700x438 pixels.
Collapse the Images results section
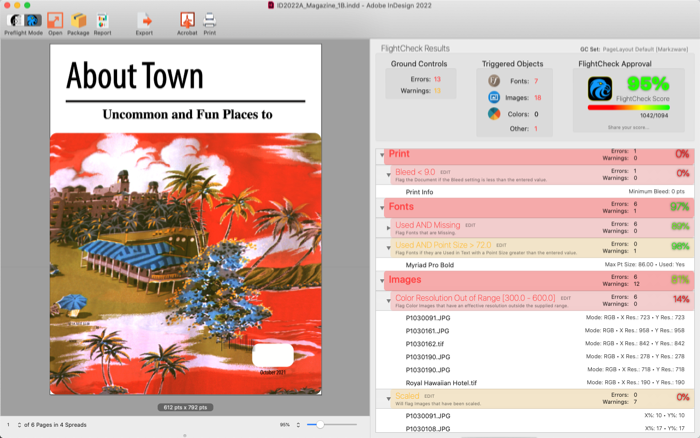coord(382,281)
